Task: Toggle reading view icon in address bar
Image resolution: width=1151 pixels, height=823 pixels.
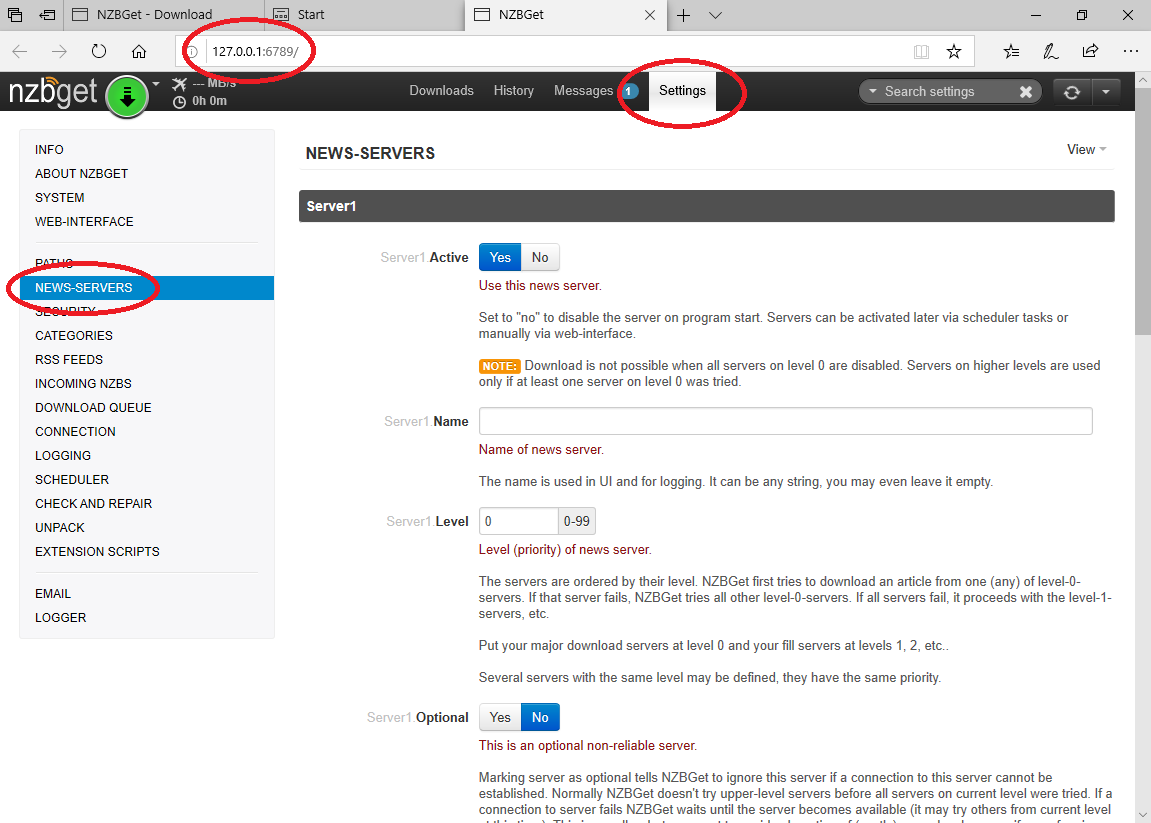Action: click(x=921, y=51)
